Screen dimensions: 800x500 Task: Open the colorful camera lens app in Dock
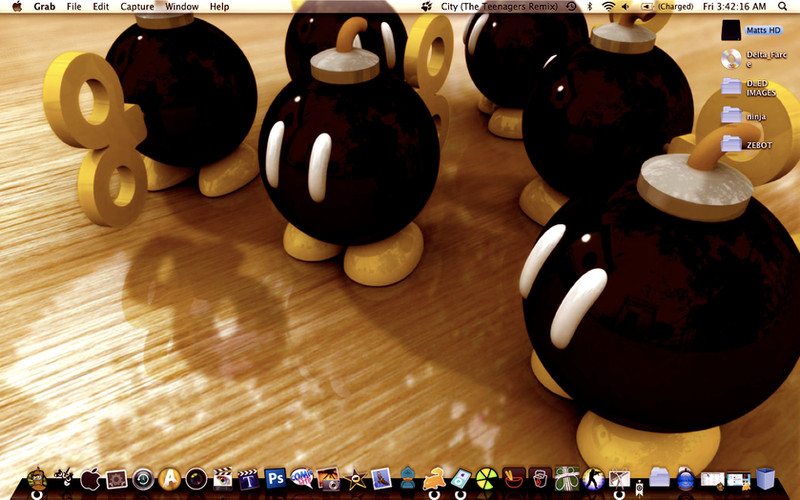tap(196, 479)
